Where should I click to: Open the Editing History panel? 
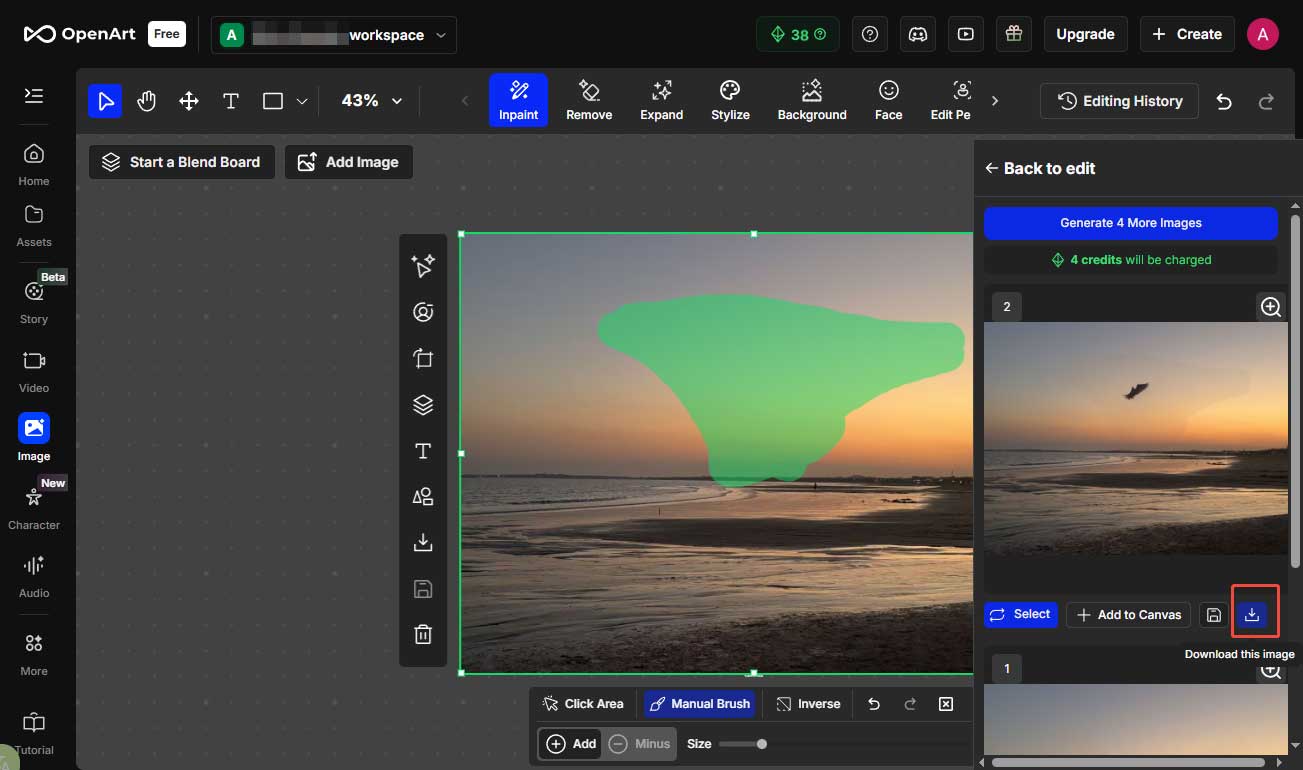pyautogui.click(x=1118, y=100)
